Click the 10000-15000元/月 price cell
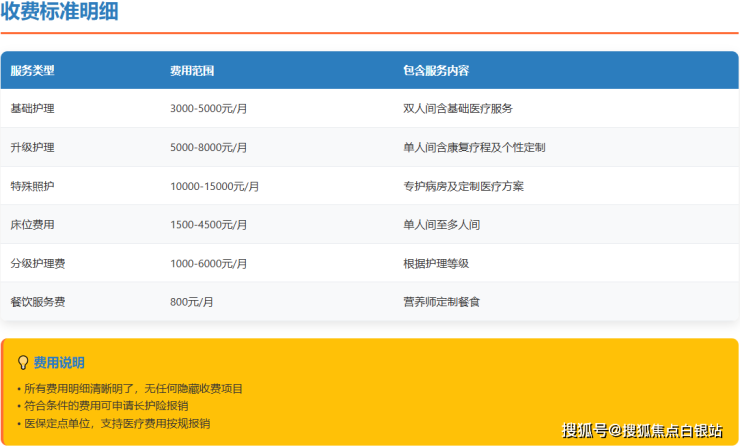 pyautogui.click(x=215, y=186)
